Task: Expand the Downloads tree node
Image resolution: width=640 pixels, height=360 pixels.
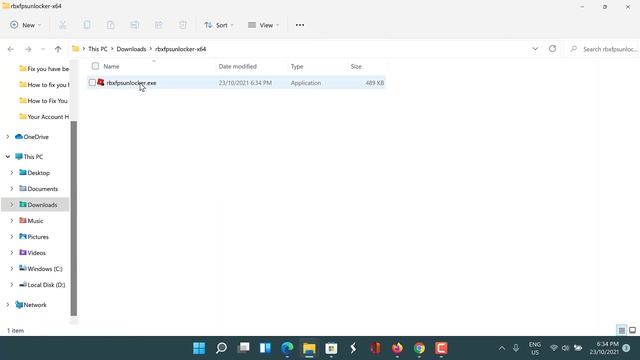Action: pyautogui.click(x=12, y=204)
